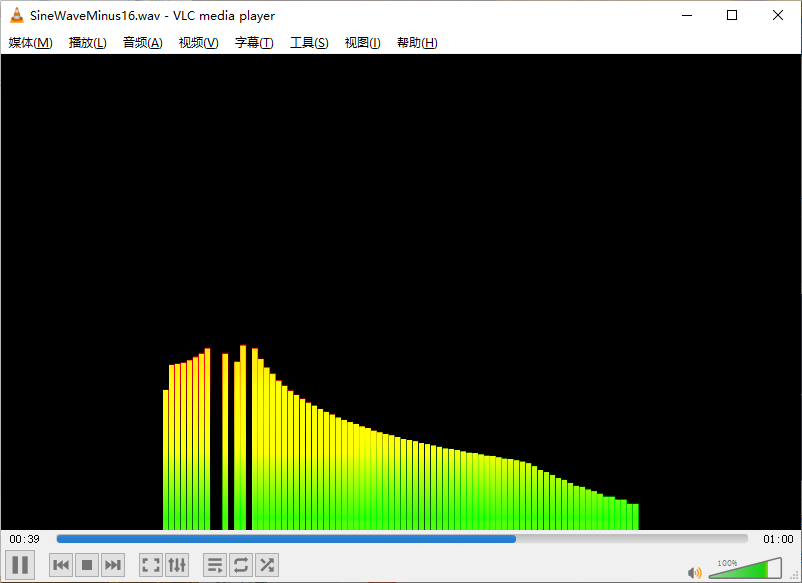Open the 字幕 menu
This screenshot has width=802, height=583.
point(252,43)
